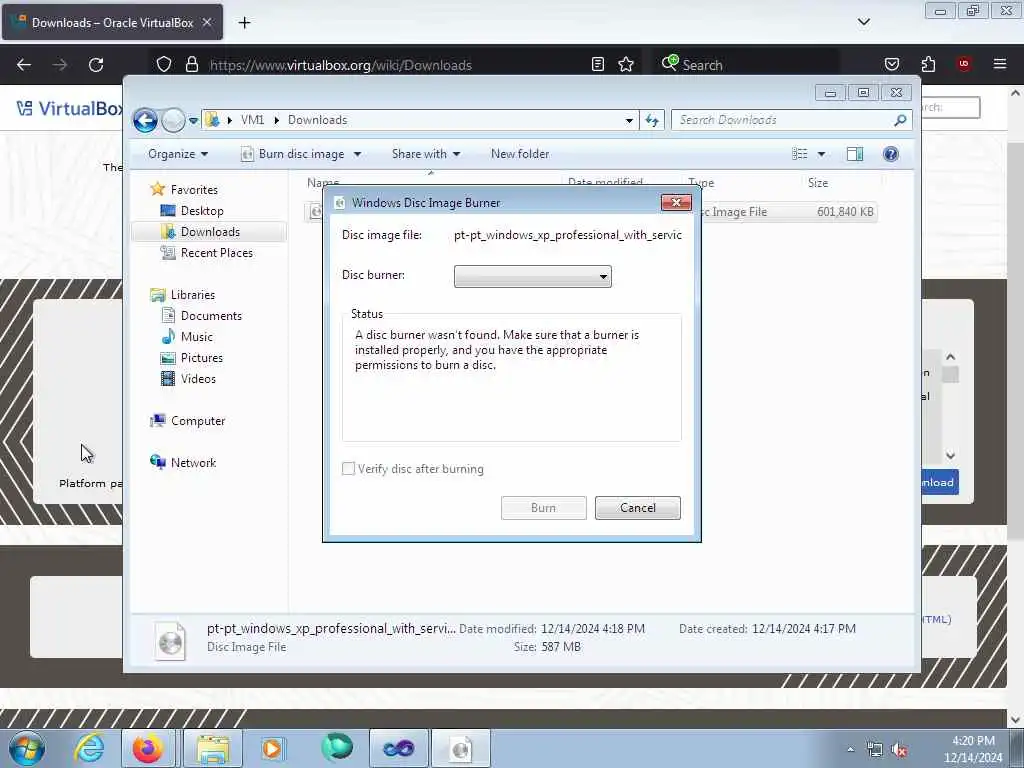Open the Disc burner combo box
The width and height of the screenshot is (1024, 768).
click(533, 276)
